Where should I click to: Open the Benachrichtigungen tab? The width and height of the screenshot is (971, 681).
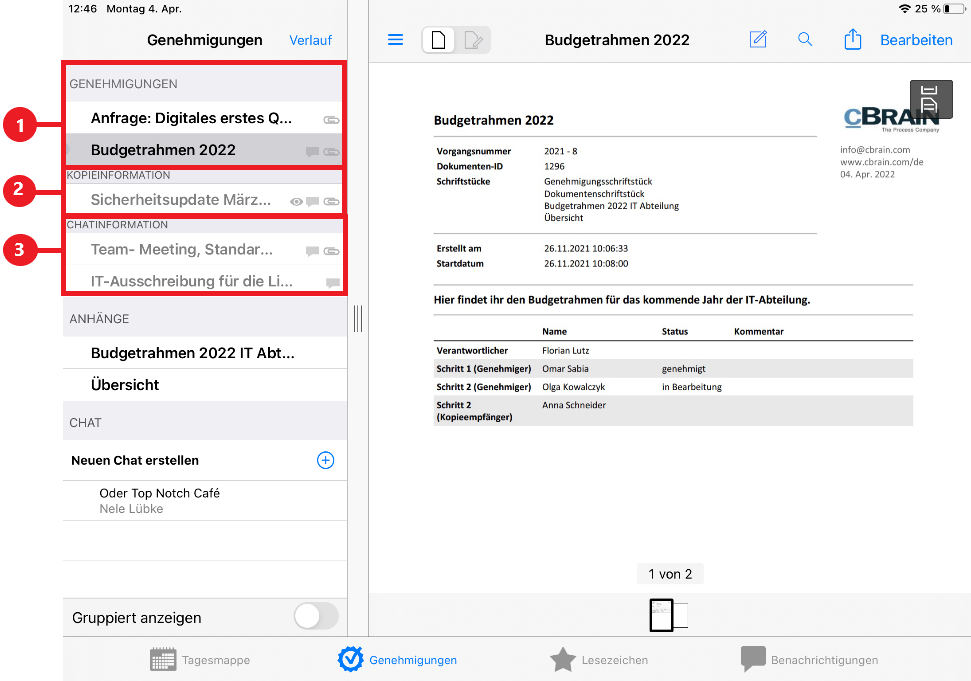pos(809,660)
